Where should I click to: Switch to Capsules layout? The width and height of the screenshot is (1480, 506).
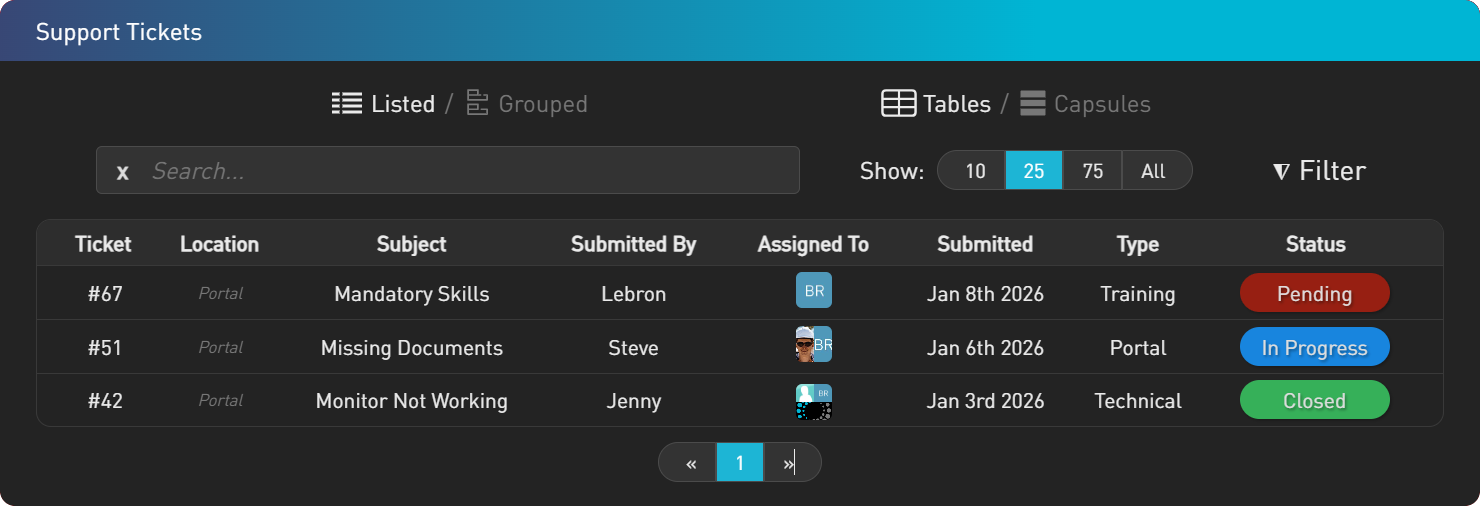point(1102,104)
